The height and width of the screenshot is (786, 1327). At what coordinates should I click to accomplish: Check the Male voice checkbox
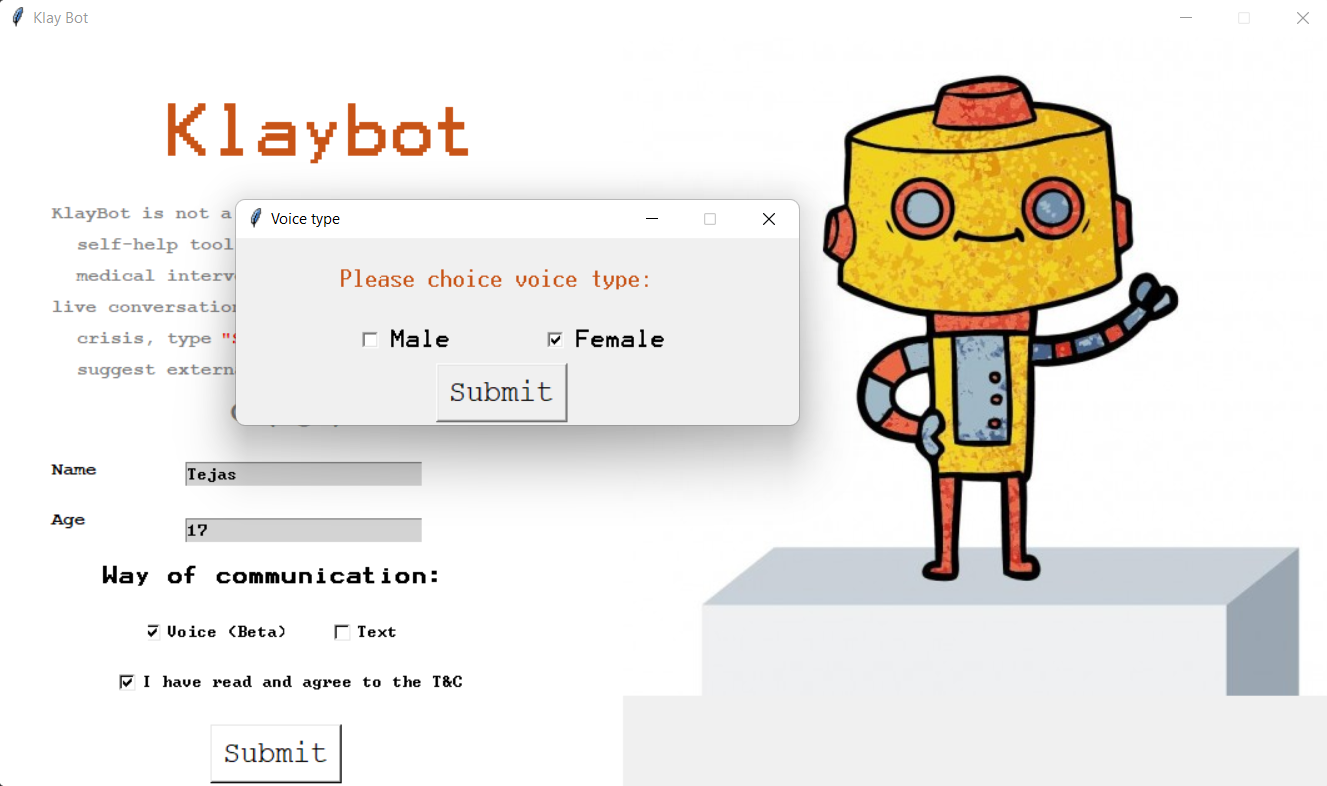point(370,339)
